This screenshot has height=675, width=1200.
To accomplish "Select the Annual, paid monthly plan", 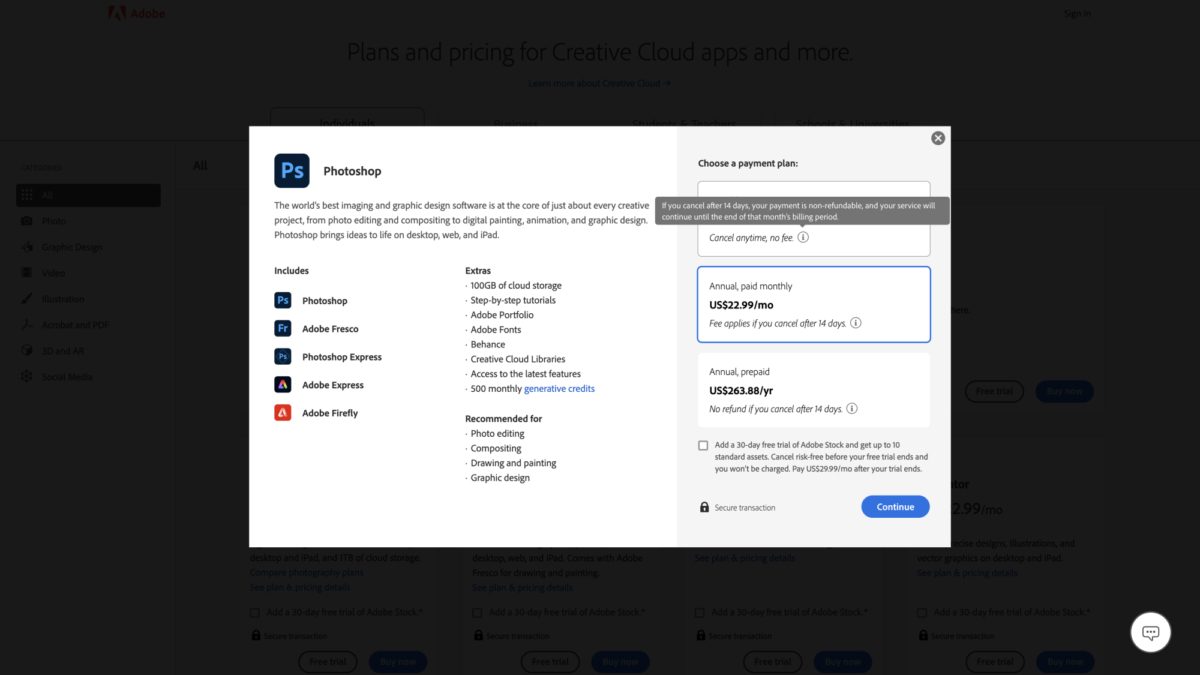I will point(813,304).
